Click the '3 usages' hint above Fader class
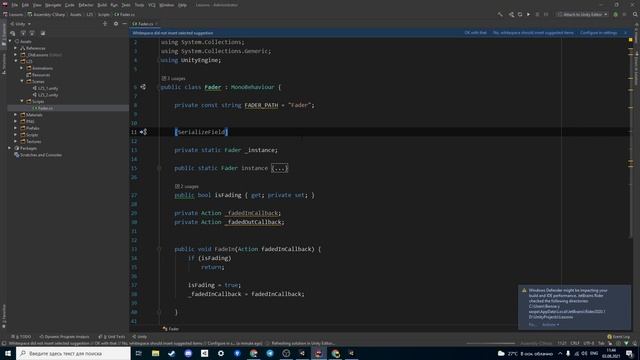 [x=173, y=78]
